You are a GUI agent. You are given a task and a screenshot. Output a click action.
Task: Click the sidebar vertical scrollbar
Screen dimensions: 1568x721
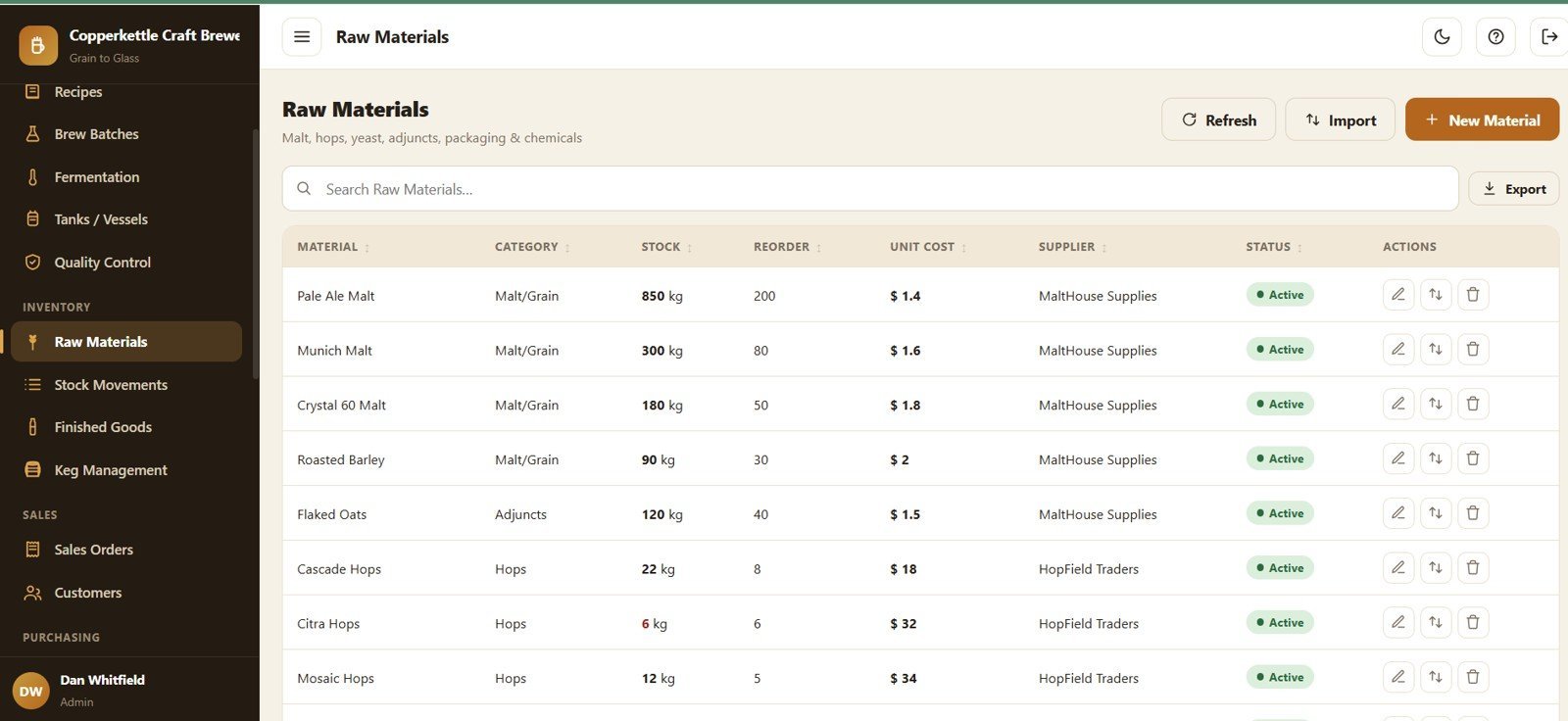256,255
